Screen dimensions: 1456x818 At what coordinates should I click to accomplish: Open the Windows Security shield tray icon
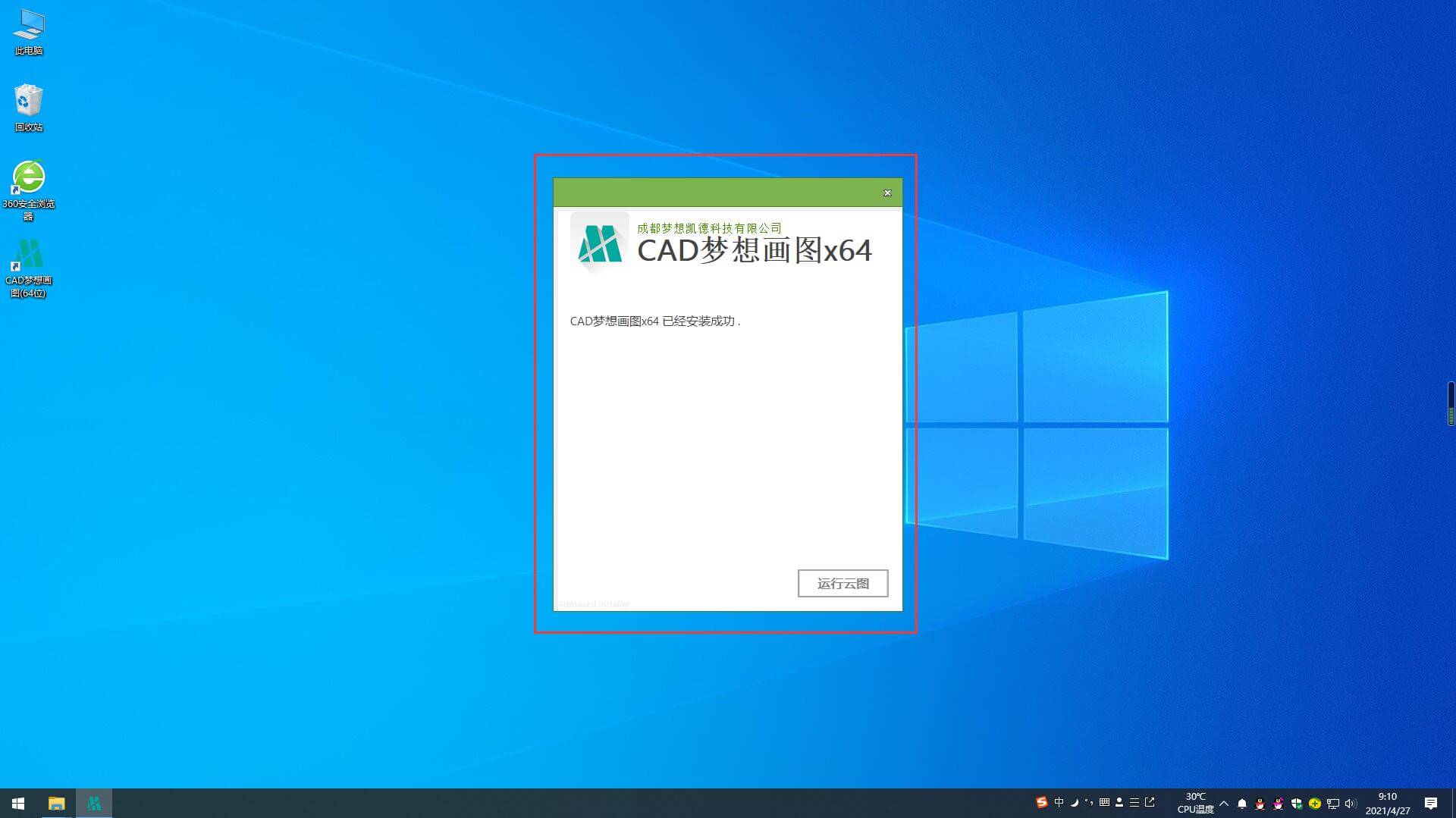(1297, 804)
